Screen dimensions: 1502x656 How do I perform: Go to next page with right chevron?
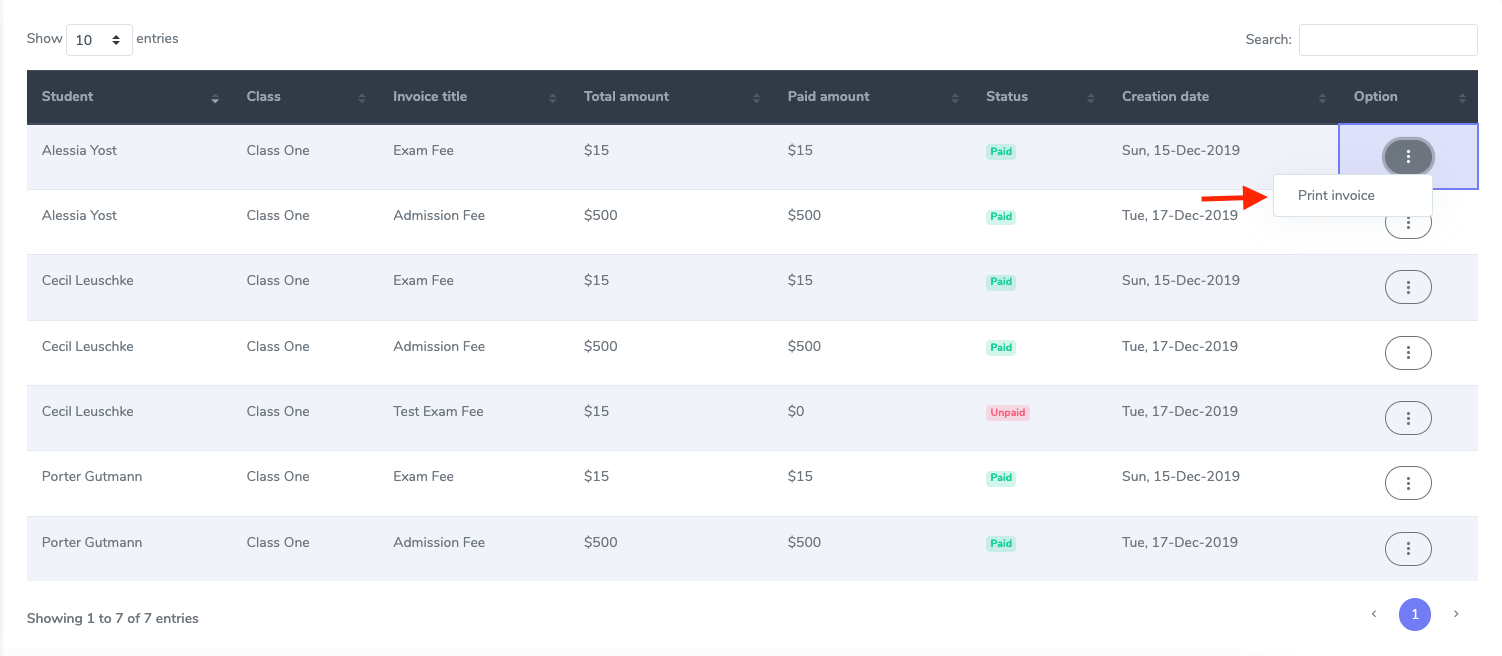click(x=1456, y=614)
